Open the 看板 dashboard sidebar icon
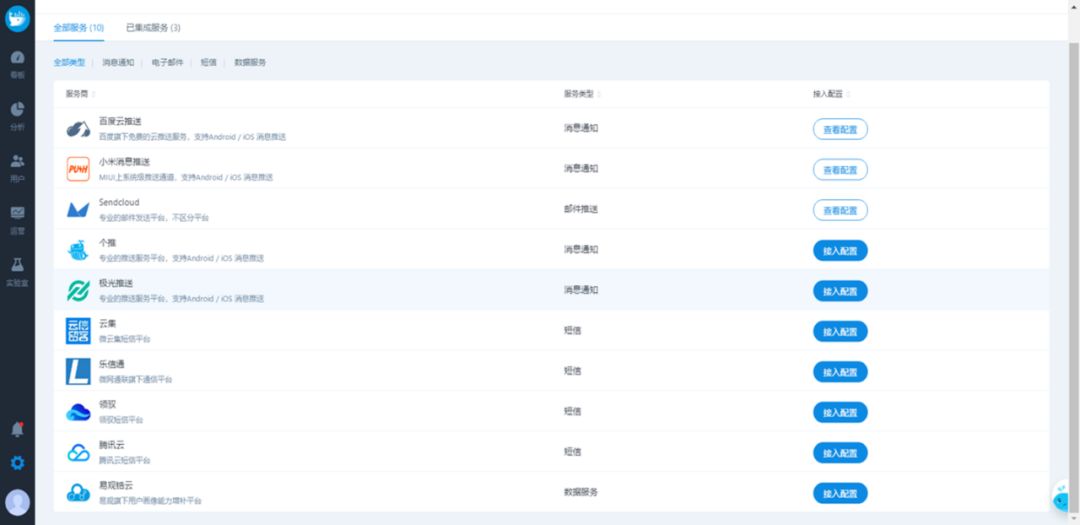Image resolution: width=1080 pixels, height=525 pixels. [17, 63]
